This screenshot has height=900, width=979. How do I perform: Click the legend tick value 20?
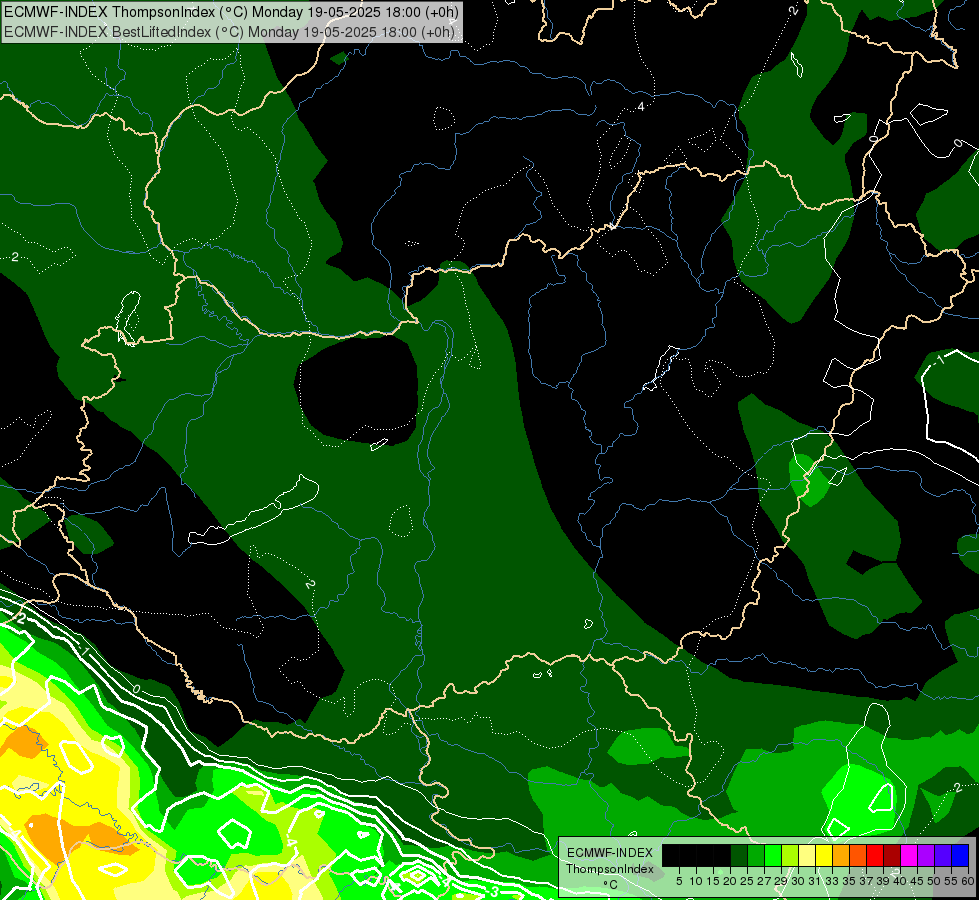click(730, 881)
